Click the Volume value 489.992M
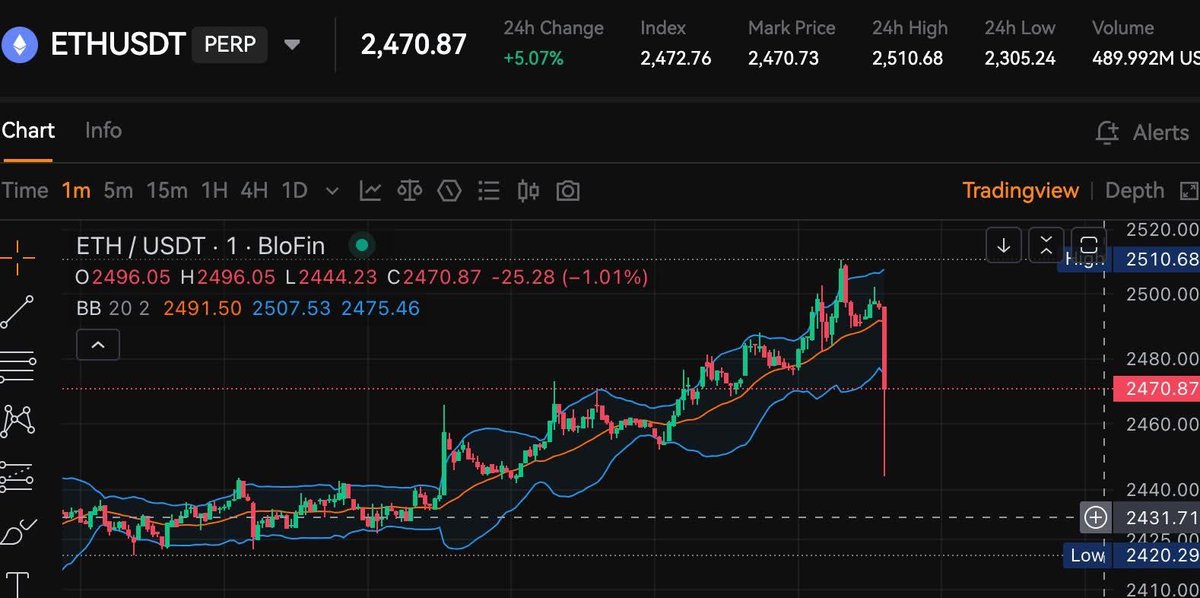 point(1146,59)
